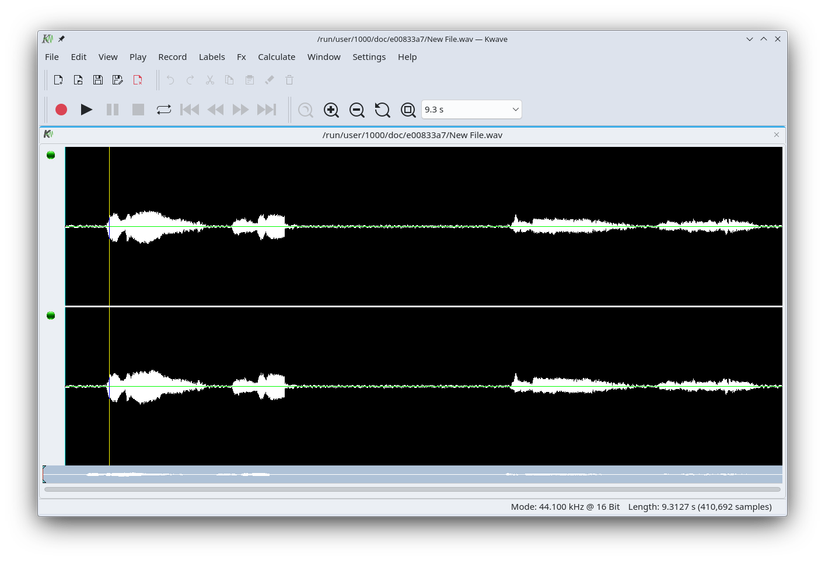
Task: Click the open file toolbar icon
Action: [x=78, y=80]
